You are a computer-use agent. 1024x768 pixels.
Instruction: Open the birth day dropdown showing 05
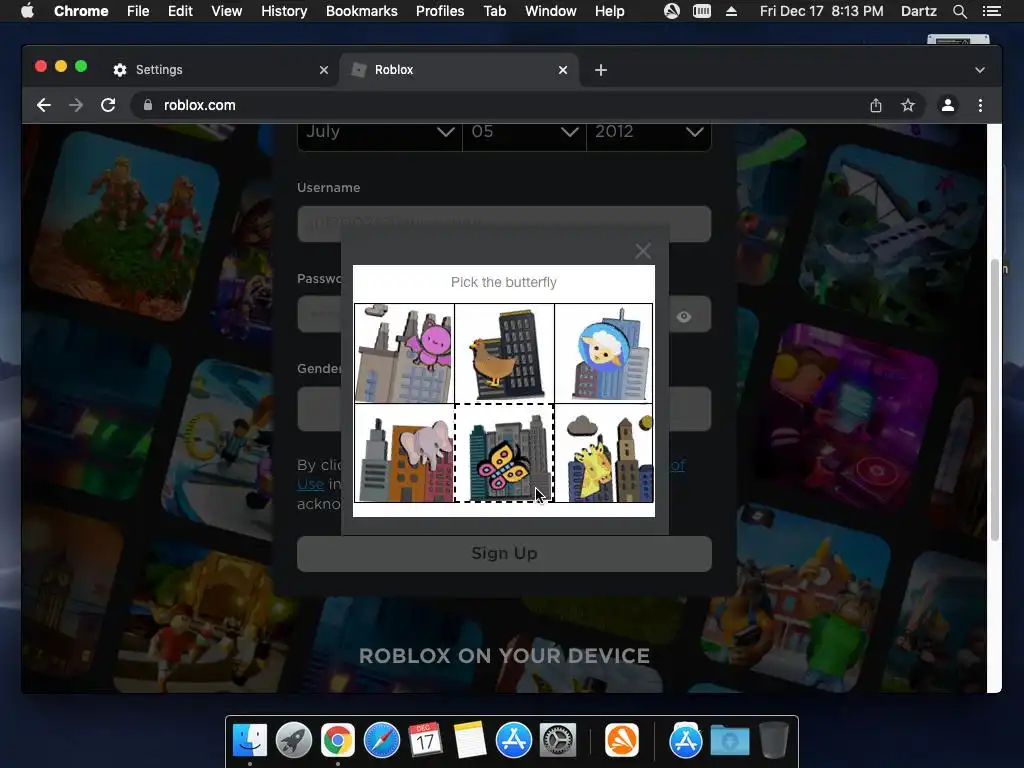coord(524,134)
